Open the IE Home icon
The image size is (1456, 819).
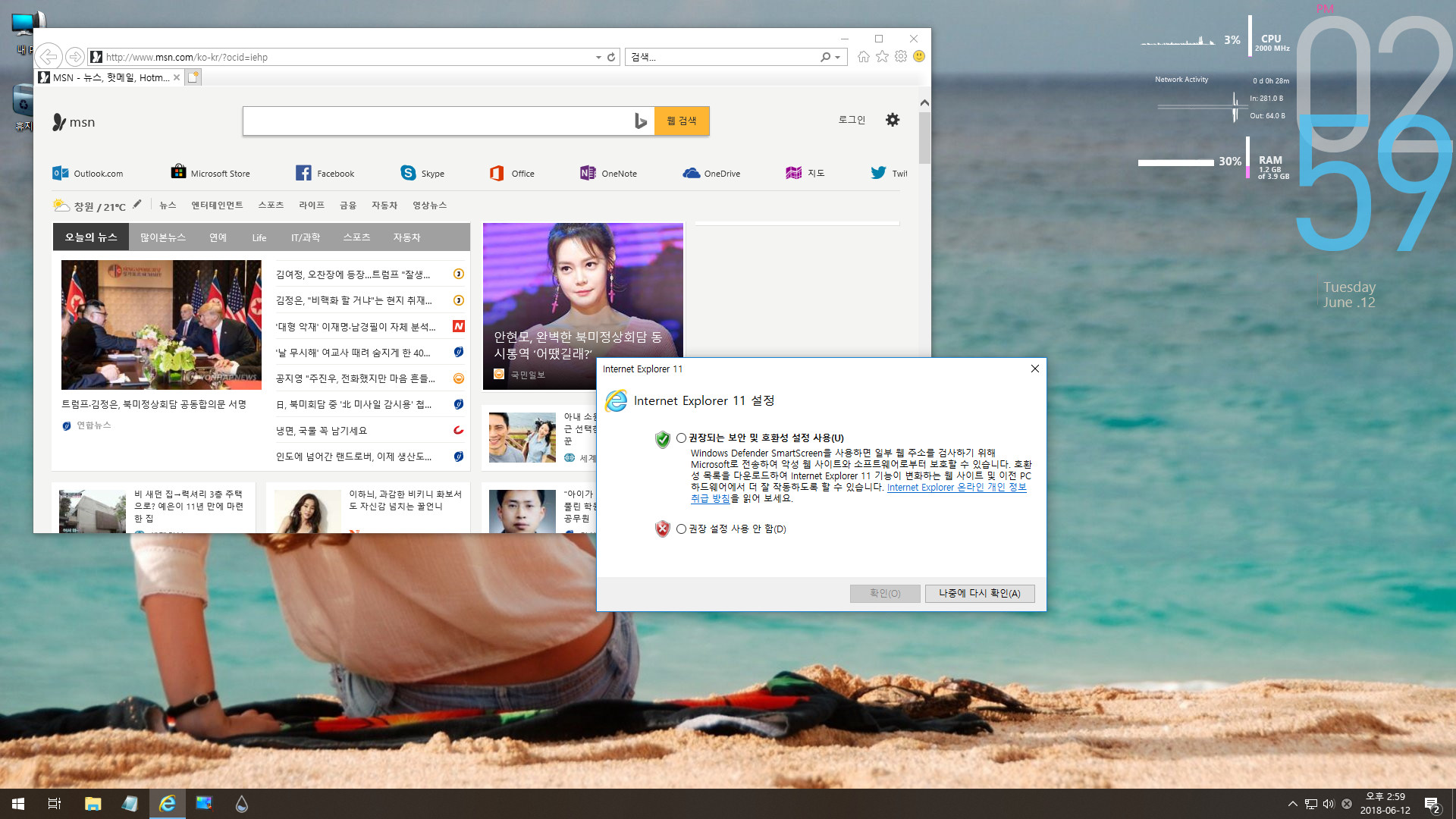tap(864, 56)
